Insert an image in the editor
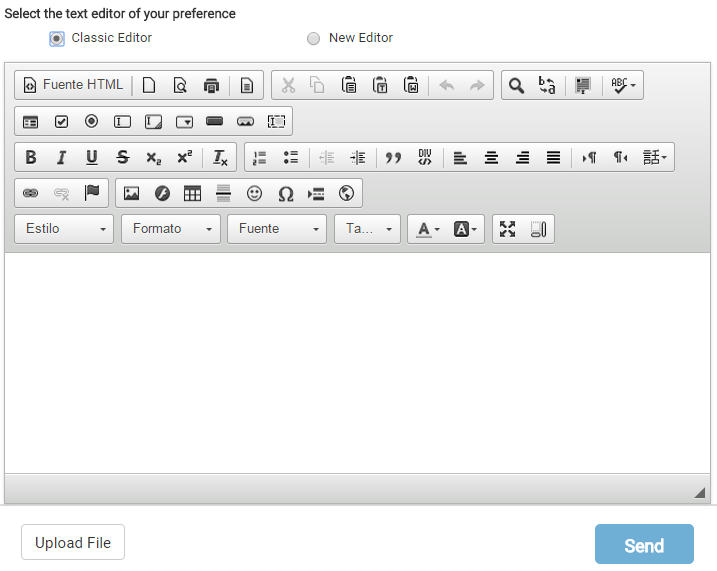The width and height of the screenshot is (717, 571). (131, 193)
